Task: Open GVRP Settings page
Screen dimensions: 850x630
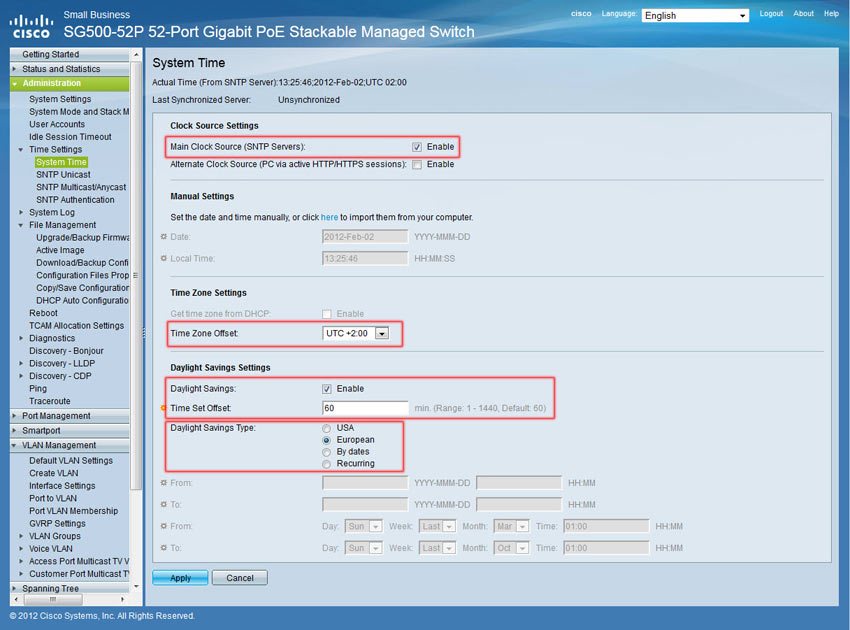Action: point(57,524)
